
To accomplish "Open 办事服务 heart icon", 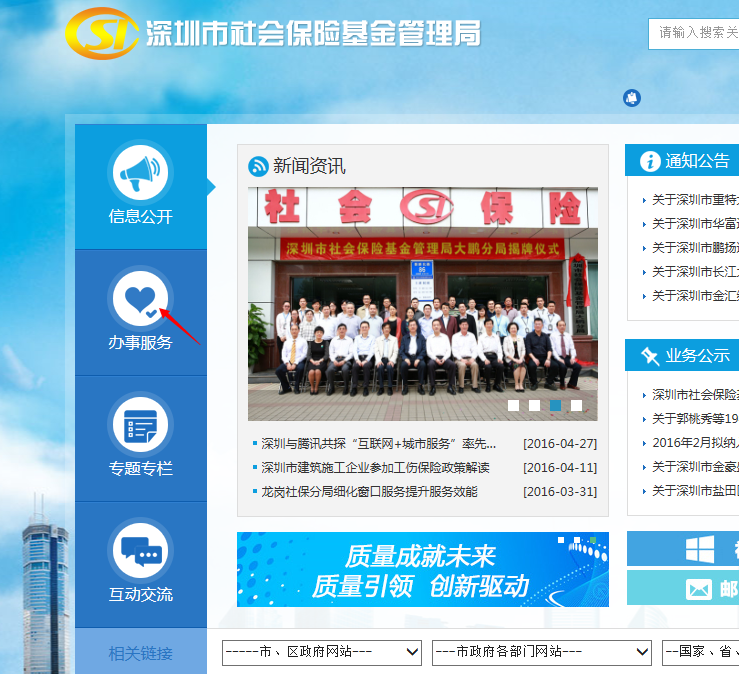I will [140, 298].
